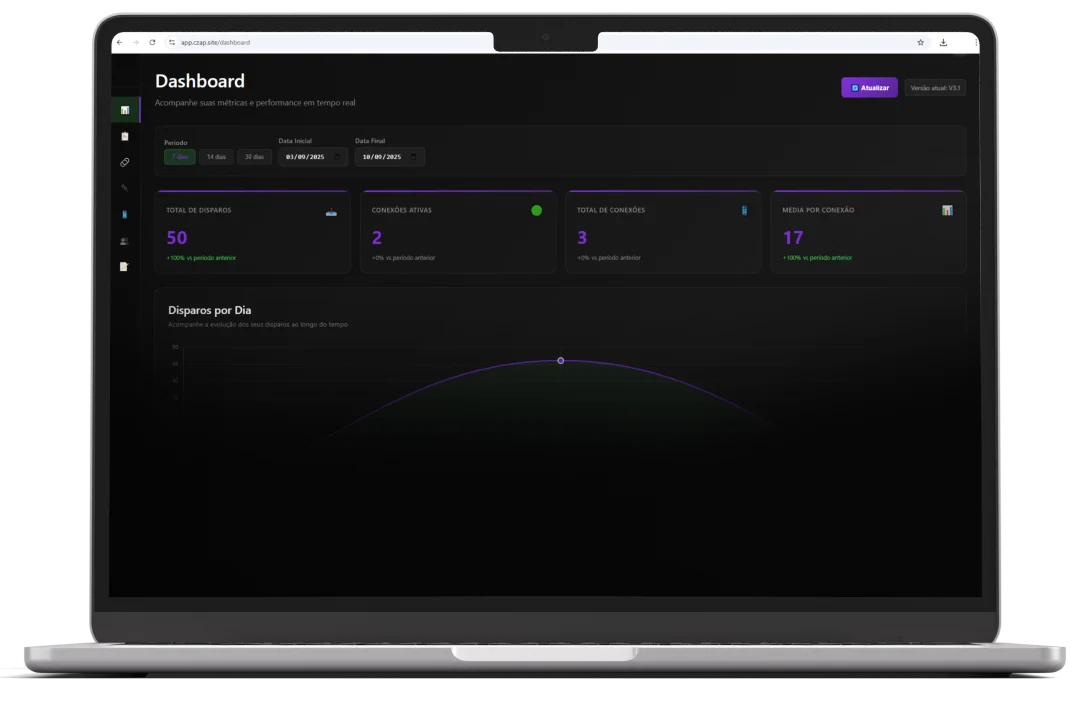
Task: Click the Versão atual V3.1 badge
Action: tap(935, 88)
